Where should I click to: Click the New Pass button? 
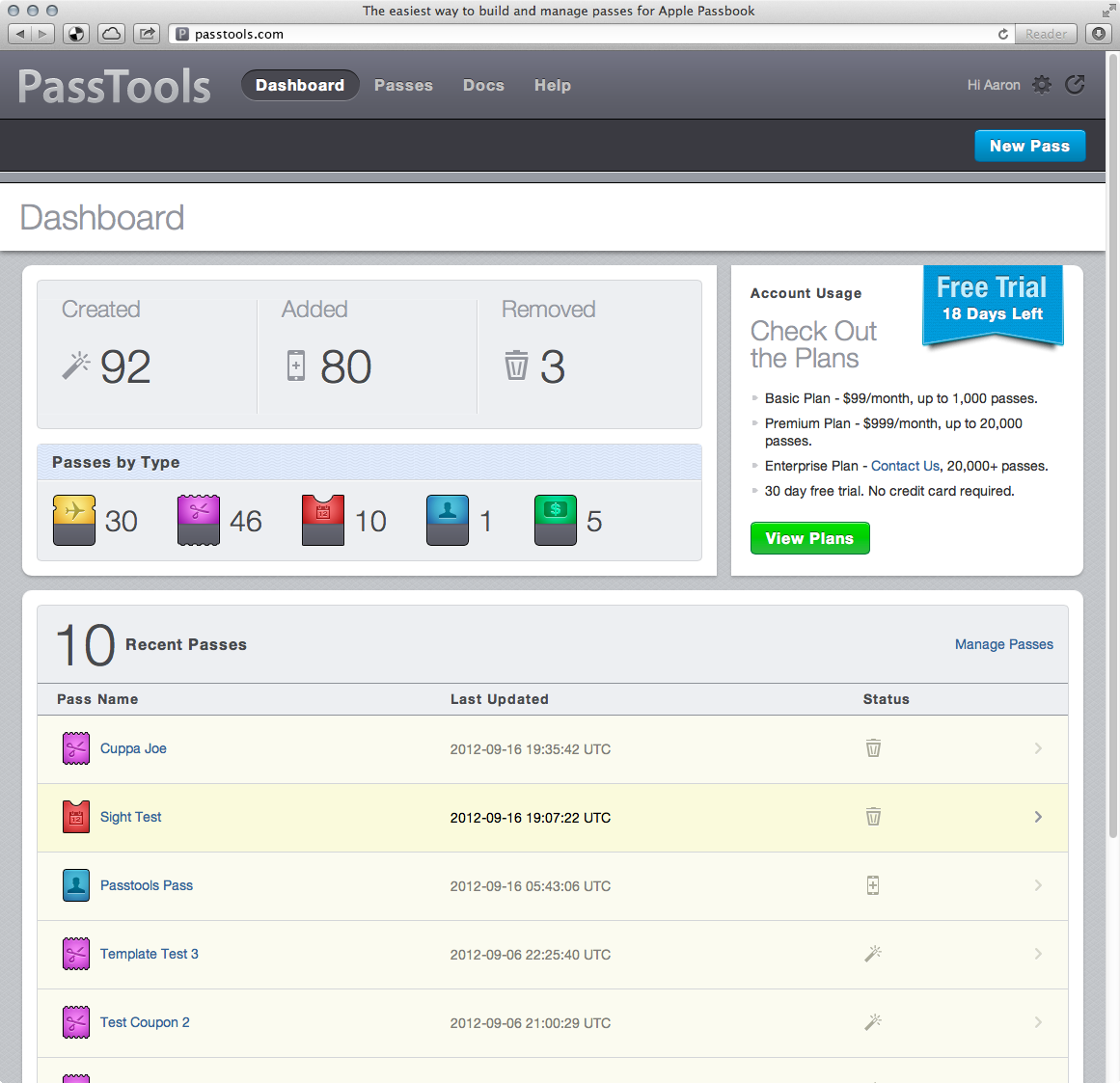[1029, 146]
